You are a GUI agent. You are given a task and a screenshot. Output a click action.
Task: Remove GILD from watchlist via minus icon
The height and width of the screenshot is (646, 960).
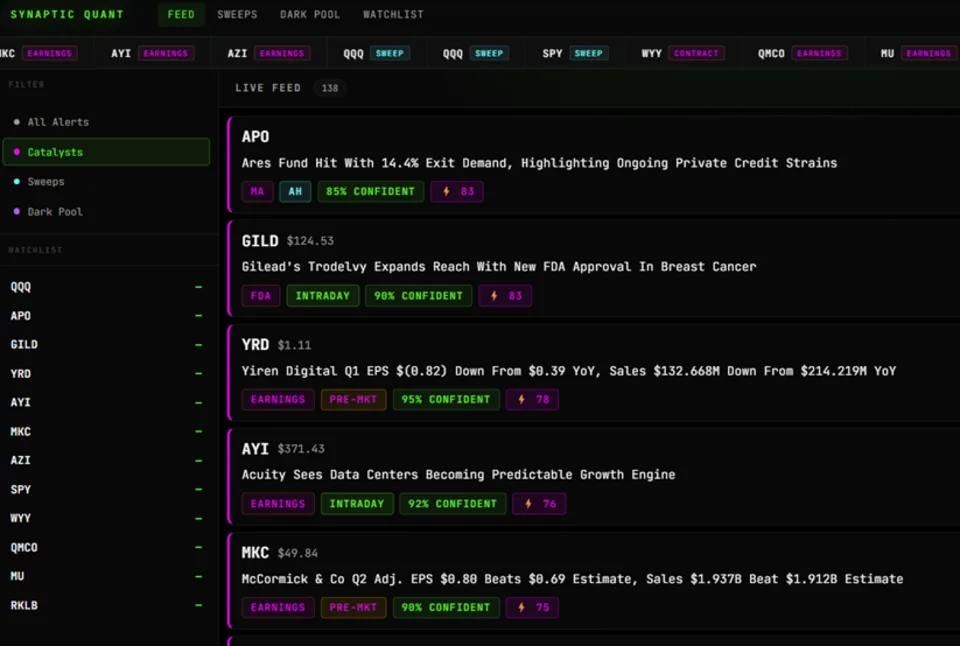pyautogui.click(x=198, y=345)
